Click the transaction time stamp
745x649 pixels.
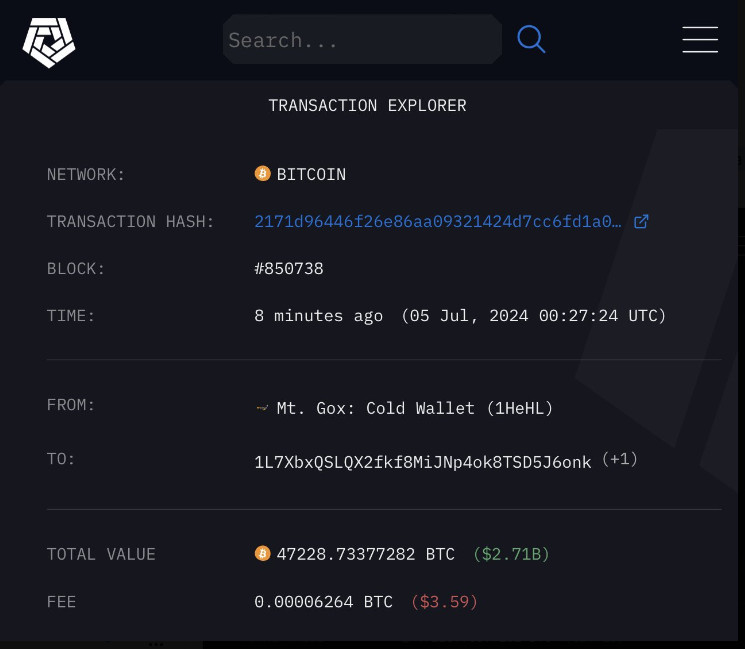460,316
